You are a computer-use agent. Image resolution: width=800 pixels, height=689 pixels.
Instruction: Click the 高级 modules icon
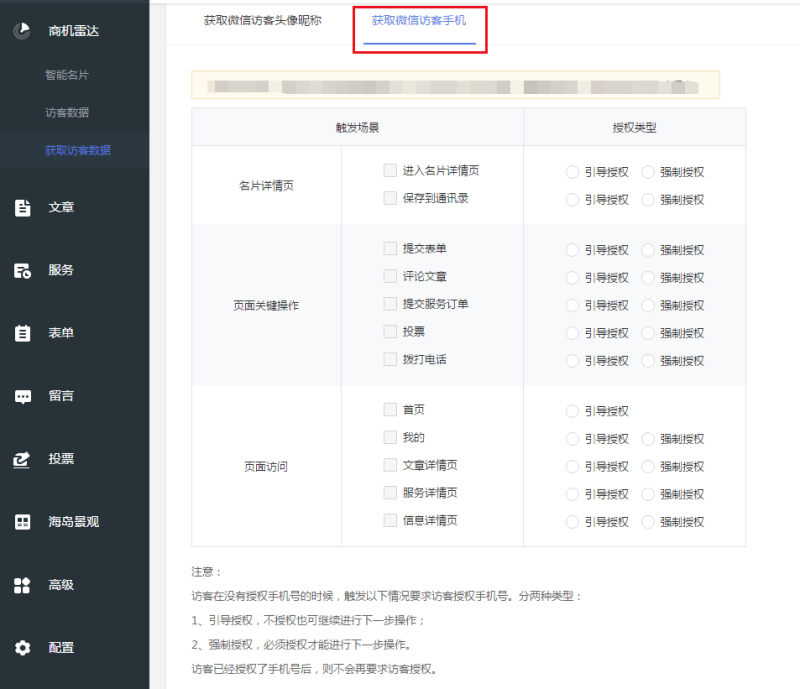22,585
